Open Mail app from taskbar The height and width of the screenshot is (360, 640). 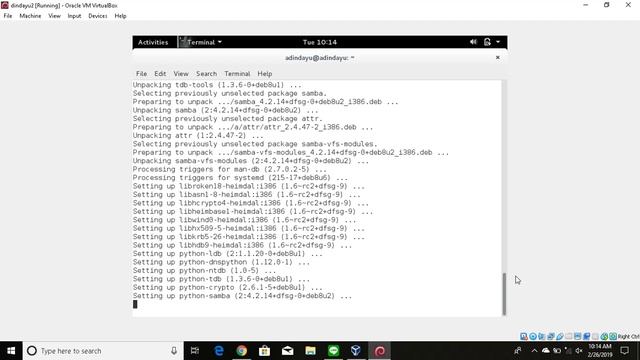(287, 351)
